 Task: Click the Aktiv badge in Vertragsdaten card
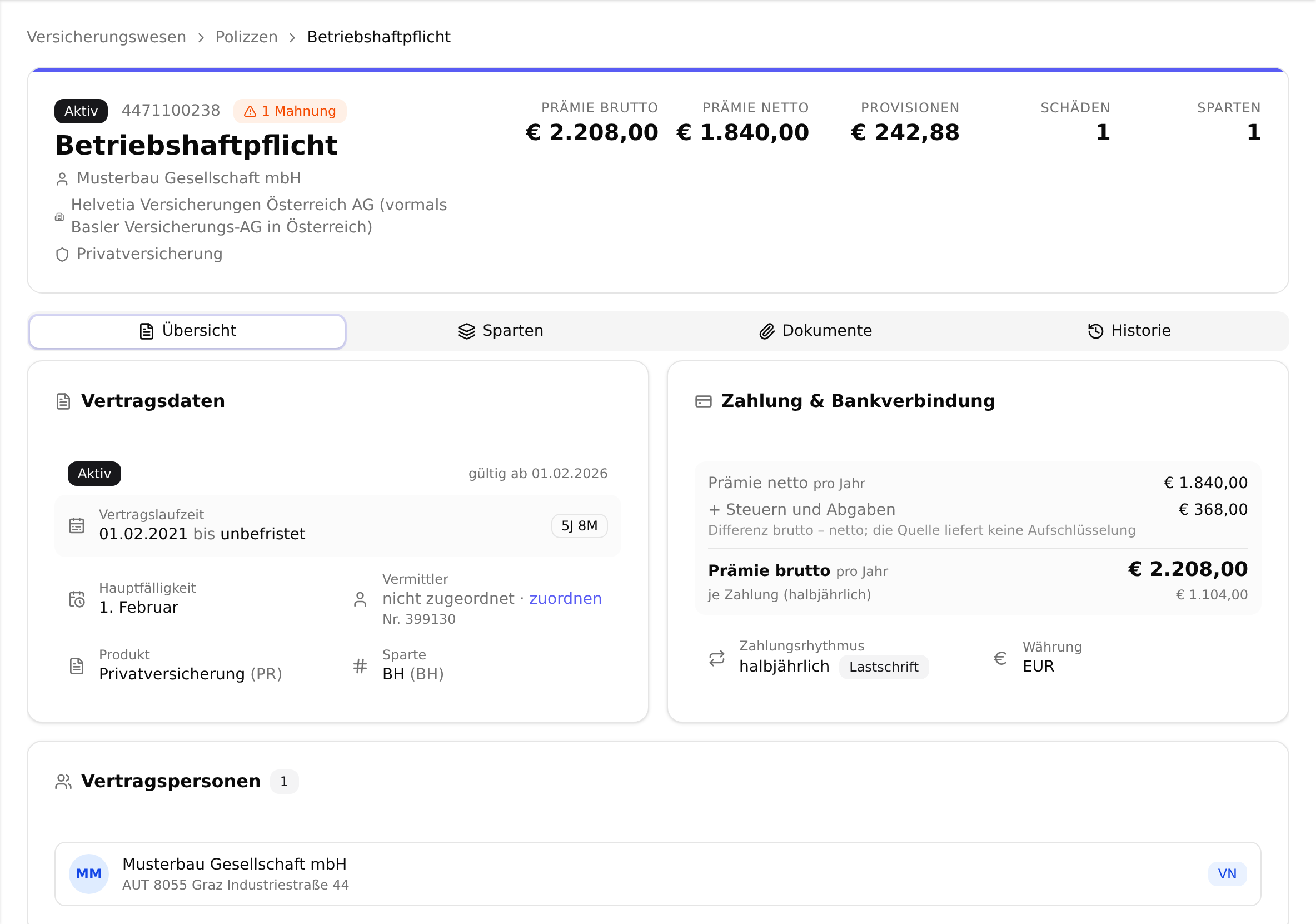94,474
